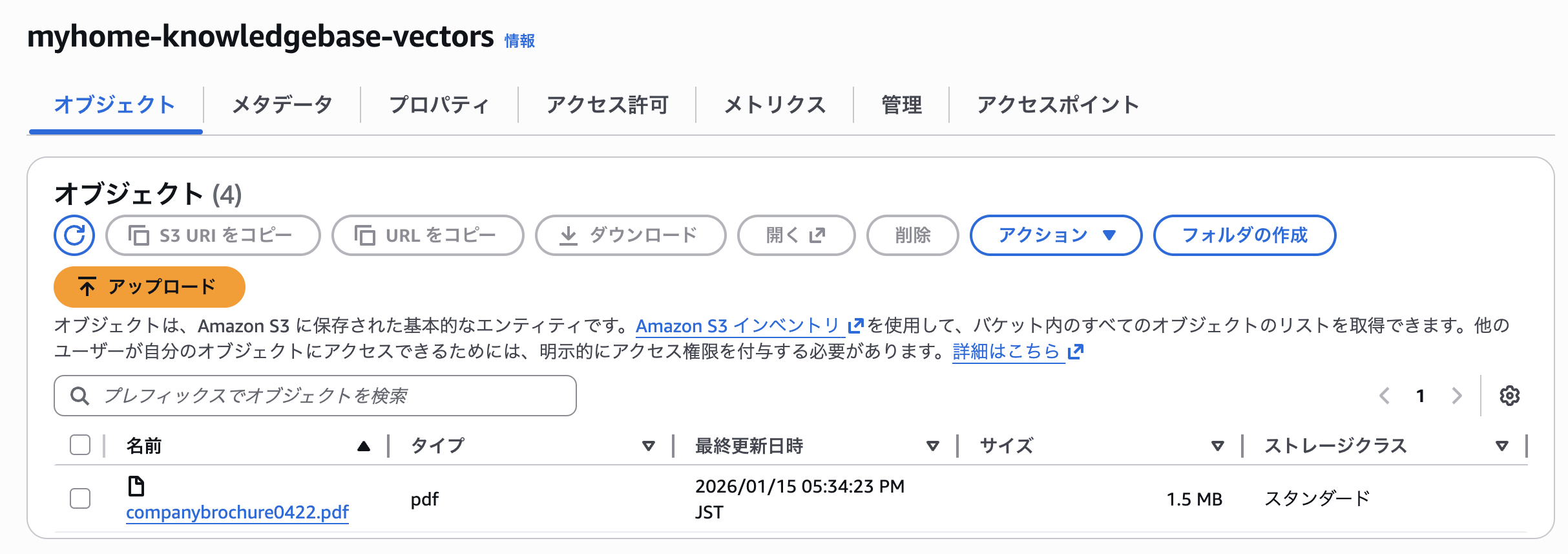The width and height of the screenshot is (1568, 554).
Task: Go to next page arrow
Action: pos(1456,396)
